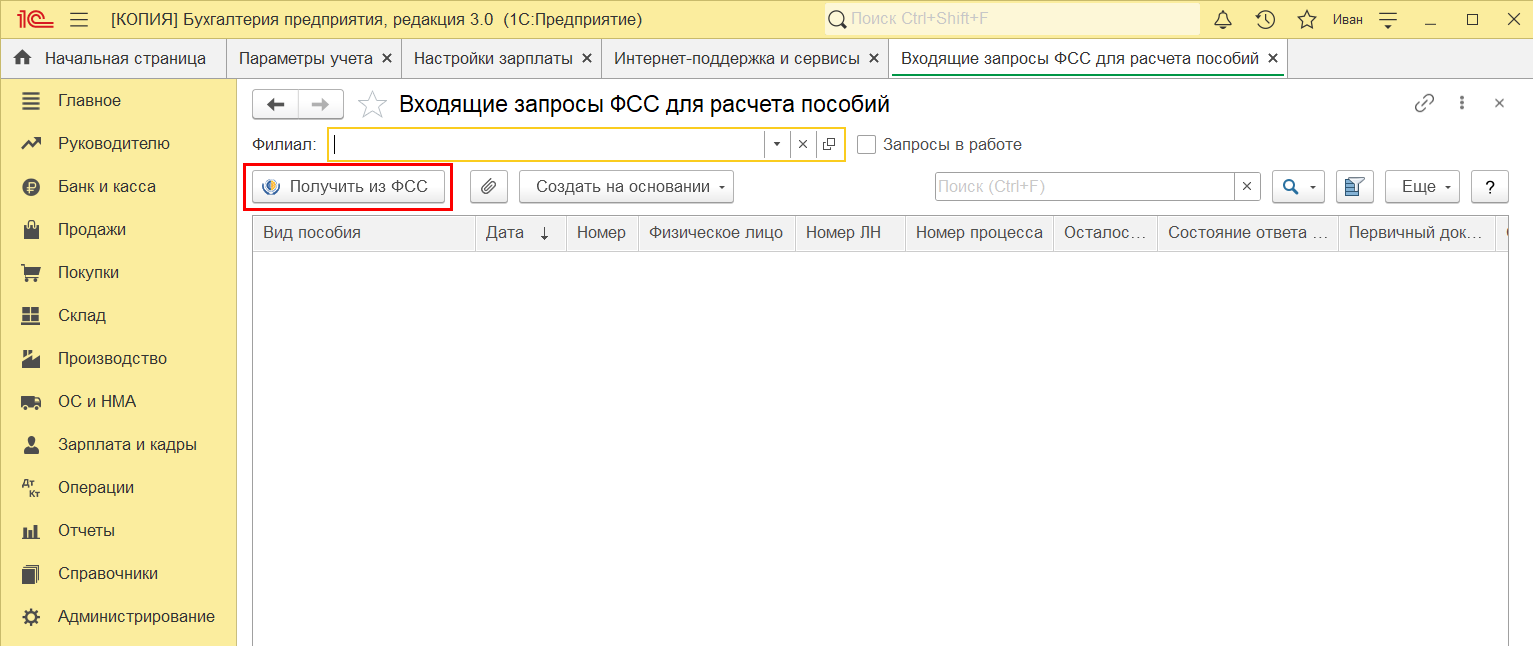Click Получить из ФСС button
This screenshot has height=646, width=1533.
[347, 186]
